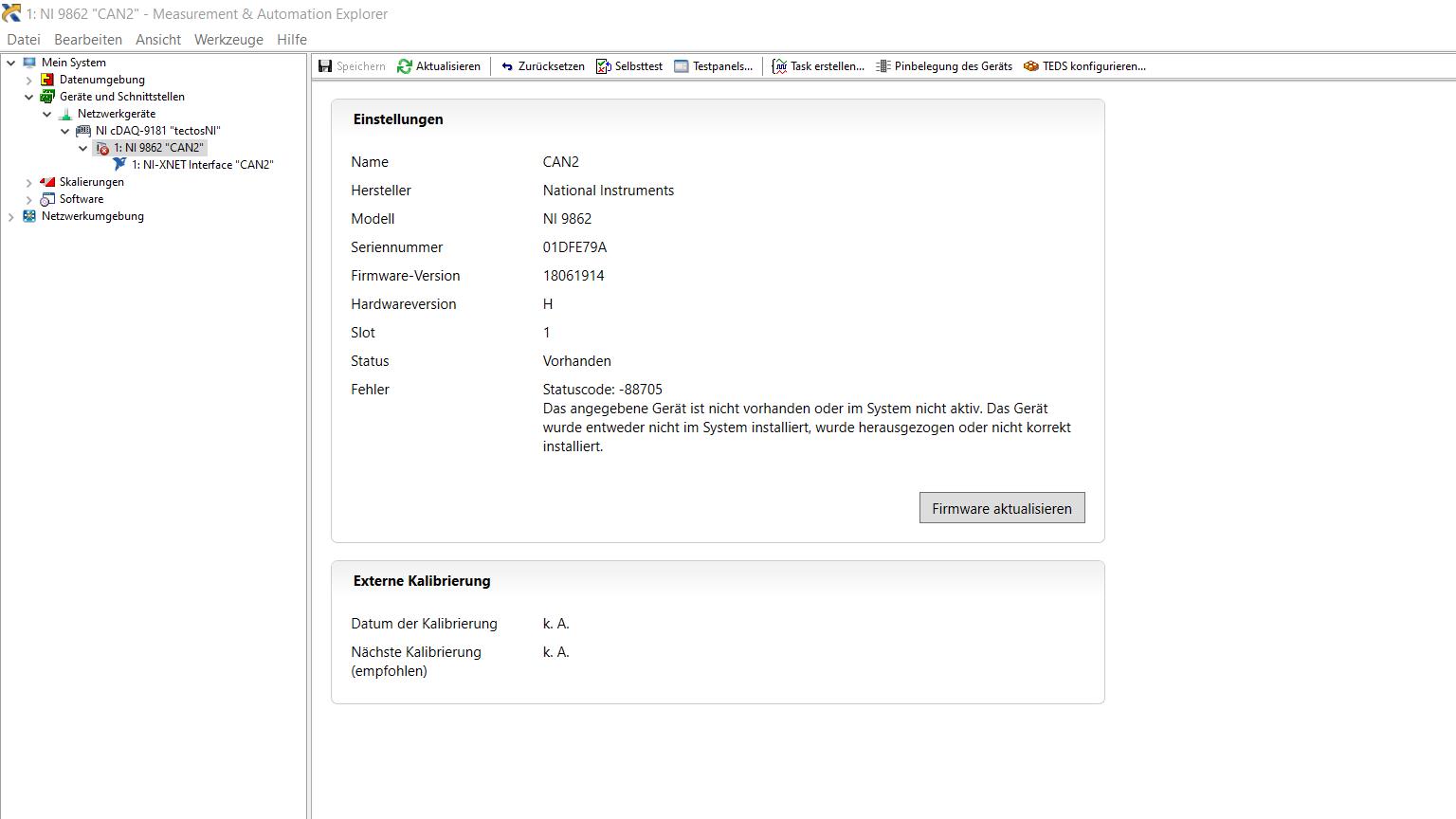Select the Netzwerkumgebung tree label
The height and width of the screenshot is (819, 1456).
pyautogui.click(x=93, y=216)
